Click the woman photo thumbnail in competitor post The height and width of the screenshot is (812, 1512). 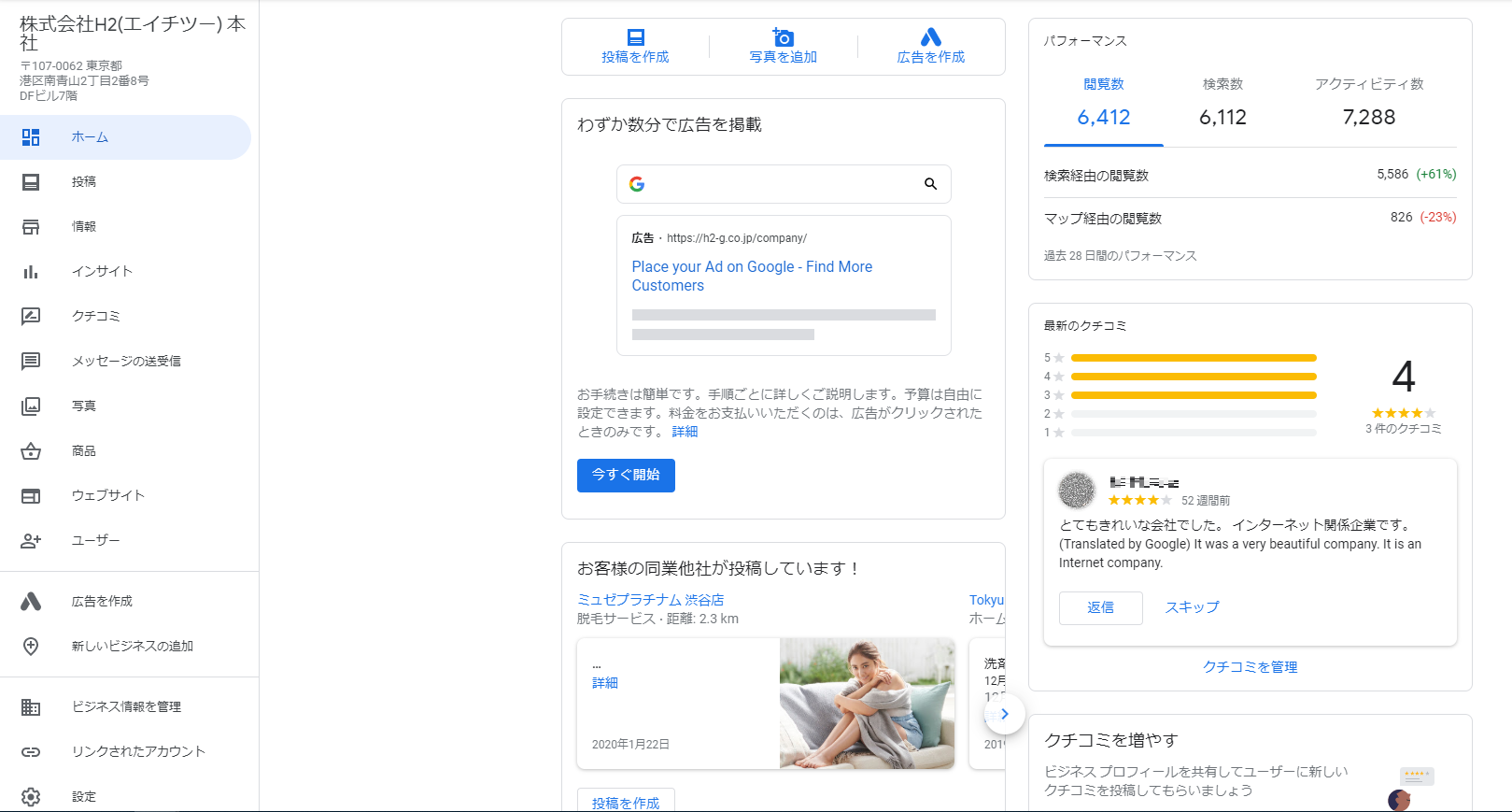click(867, 704)
